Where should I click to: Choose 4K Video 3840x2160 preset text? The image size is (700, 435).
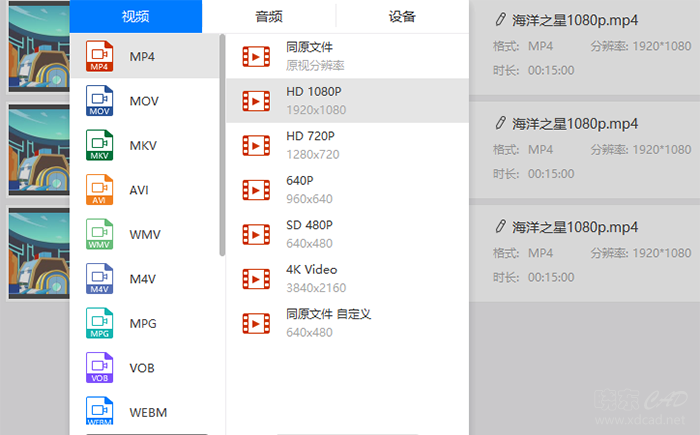click(x=316, y=279)
